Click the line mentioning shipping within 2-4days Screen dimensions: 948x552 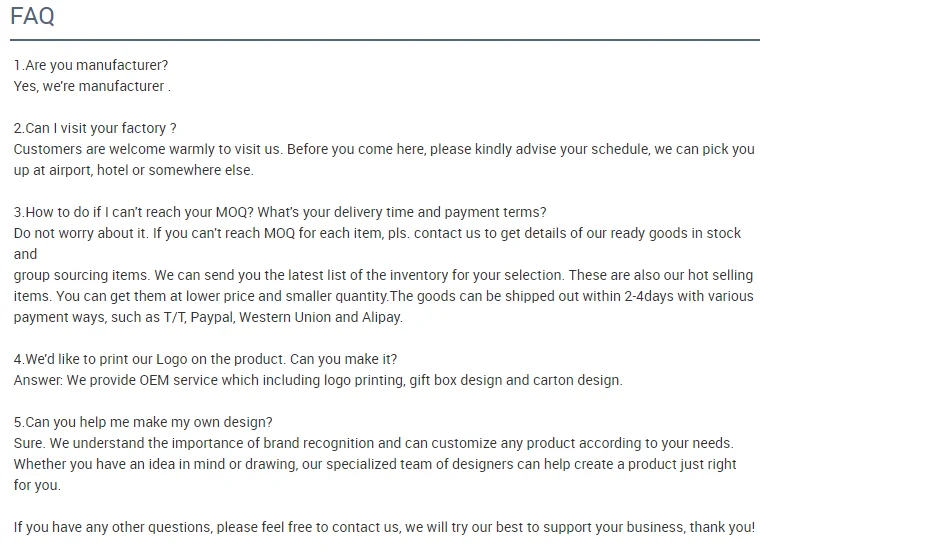pos(383,296)
